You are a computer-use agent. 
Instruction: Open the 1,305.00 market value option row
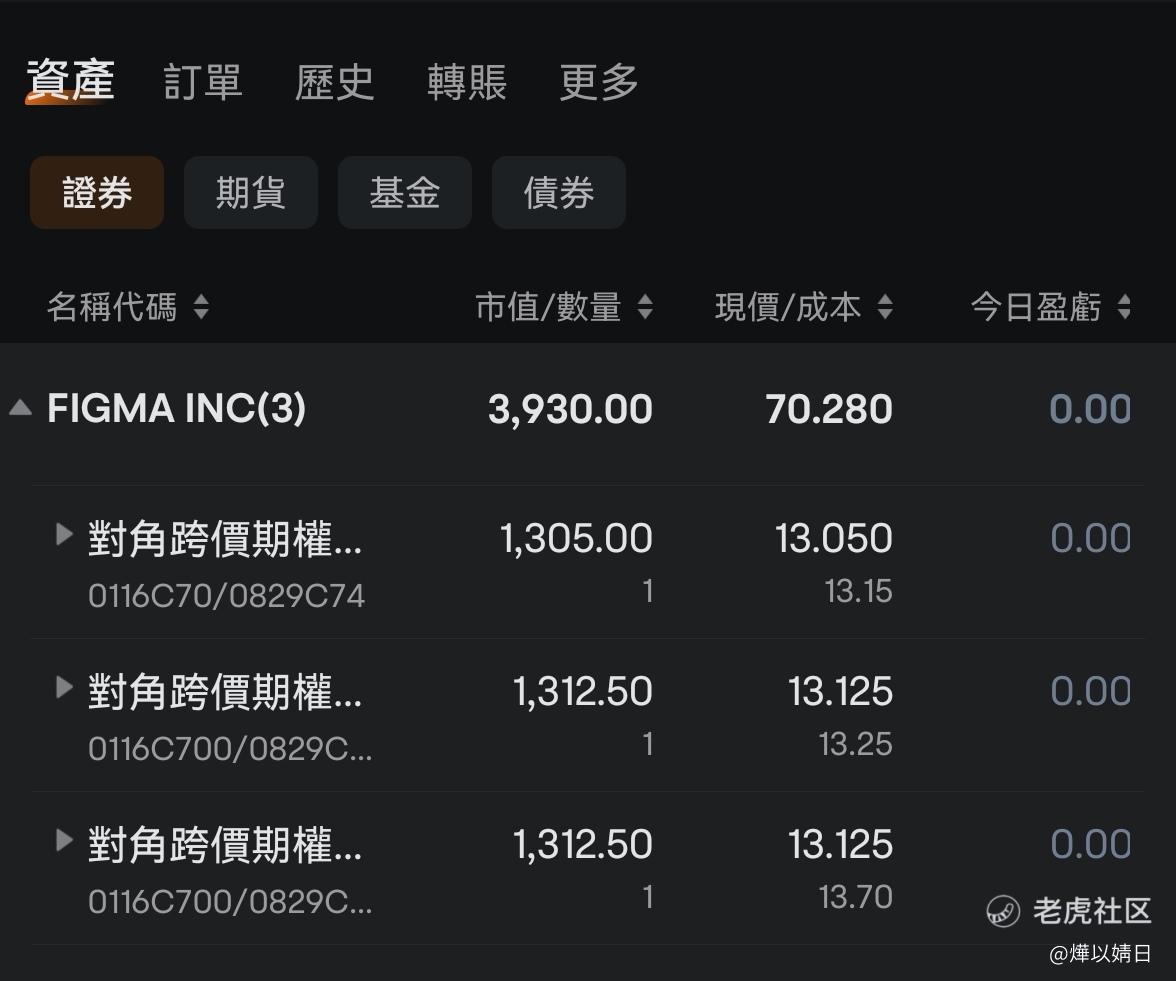(x=588, y=562)
